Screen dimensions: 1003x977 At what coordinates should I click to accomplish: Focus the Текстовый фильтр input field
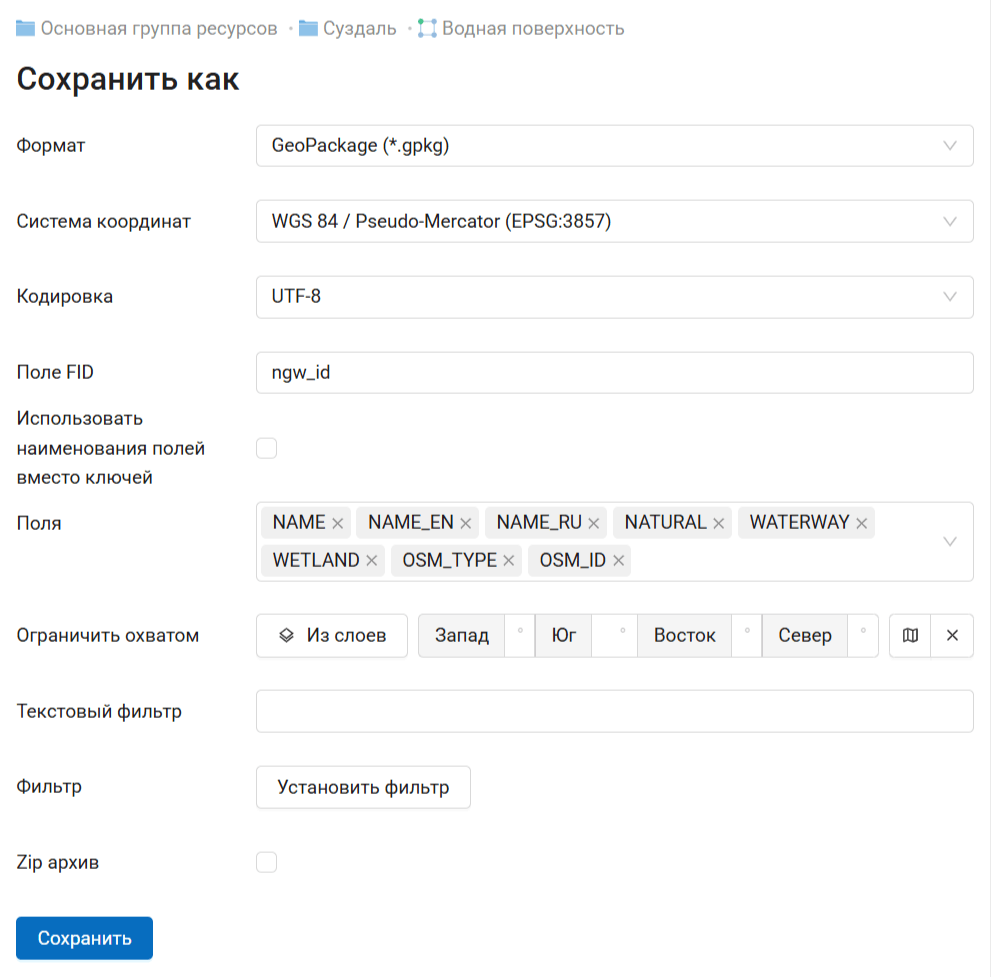614,711
